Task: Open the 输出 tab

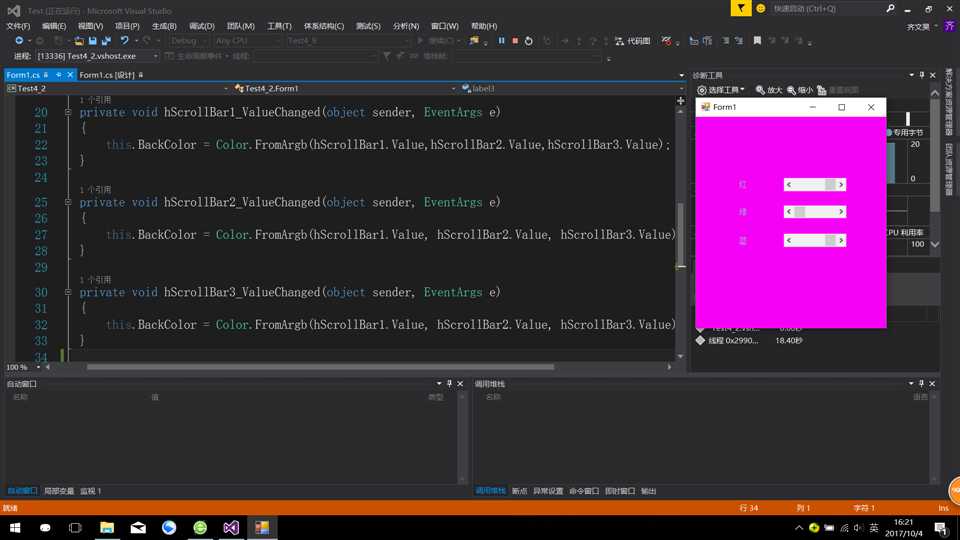Action: click(648, 491)
